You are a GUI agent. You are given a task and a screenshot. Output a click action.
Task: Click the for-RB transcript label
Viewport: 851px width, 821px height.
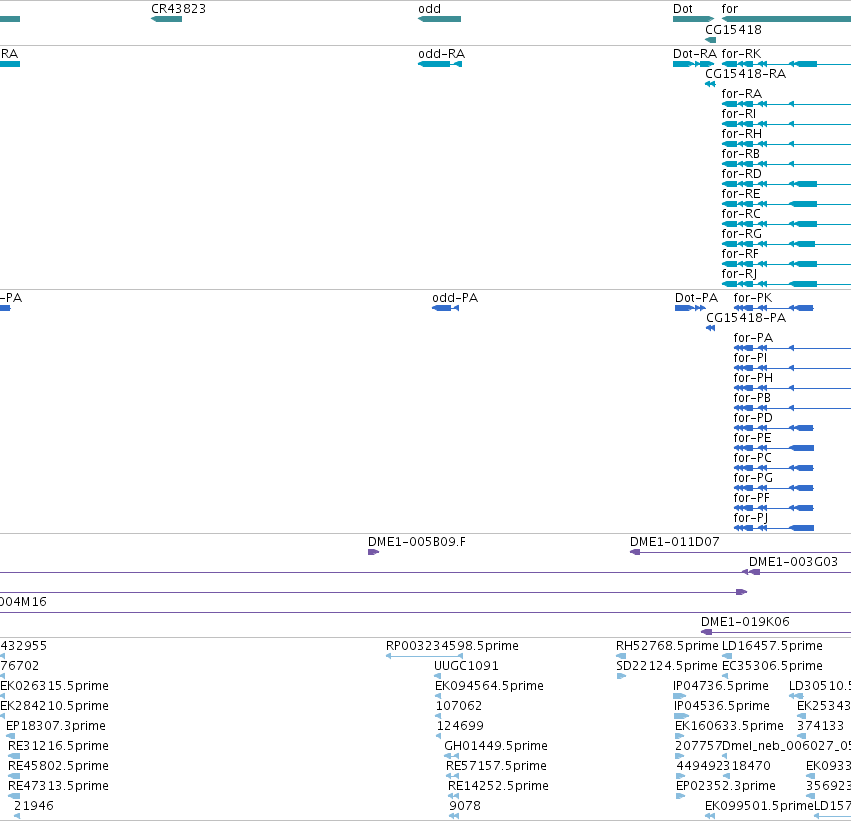click(740, 154)
